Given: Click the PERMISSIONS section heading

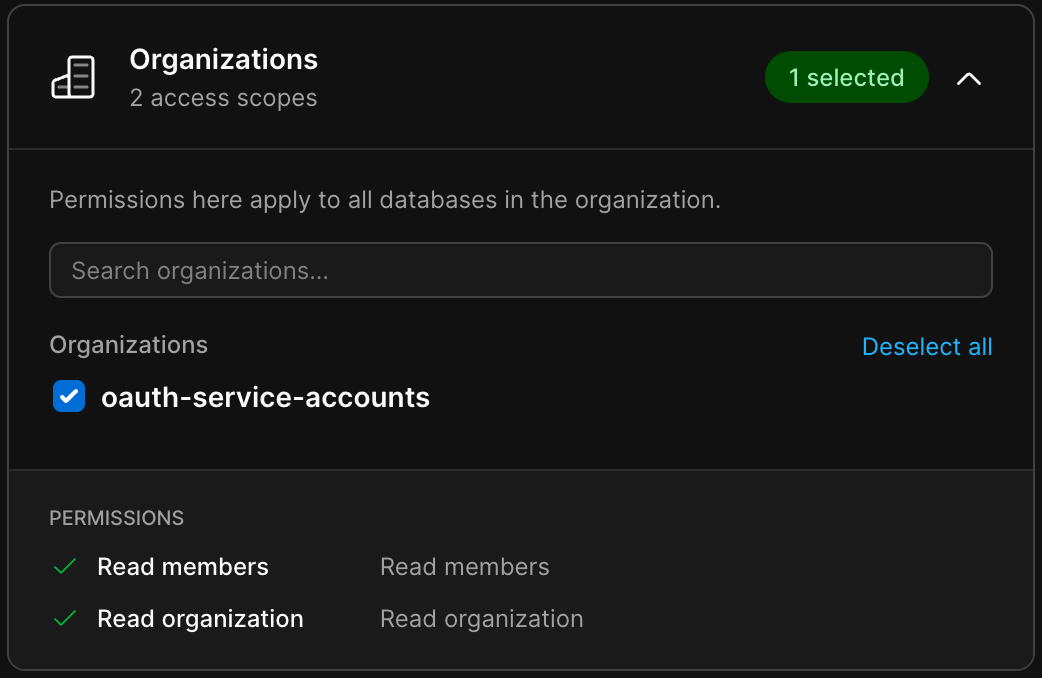Looking at the screenshot, I should click(x=116, y=518).
